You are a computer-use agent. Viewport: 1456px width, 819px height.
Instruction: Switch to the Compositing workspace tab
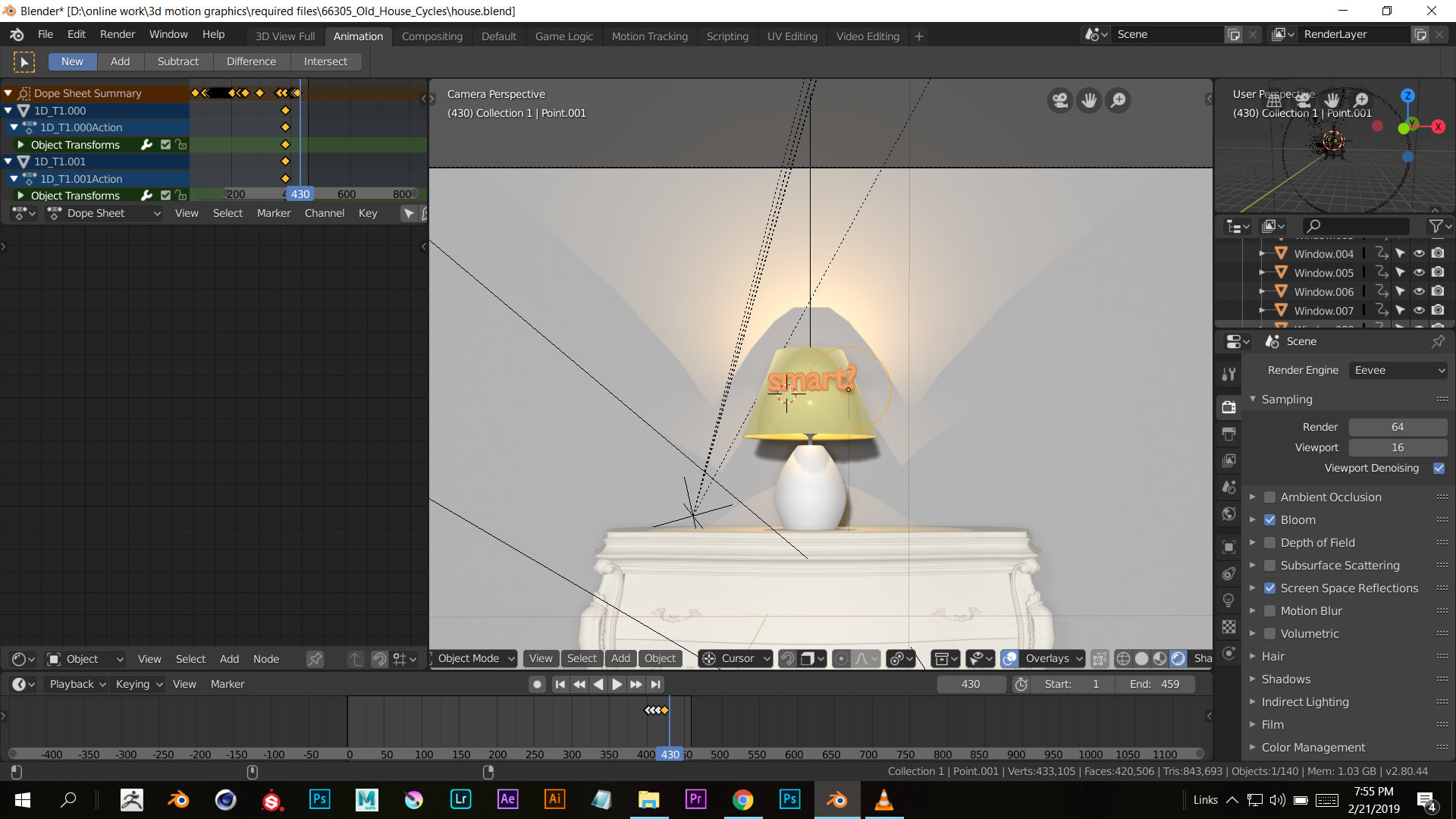pyautogui.click(x=431, y=36)
